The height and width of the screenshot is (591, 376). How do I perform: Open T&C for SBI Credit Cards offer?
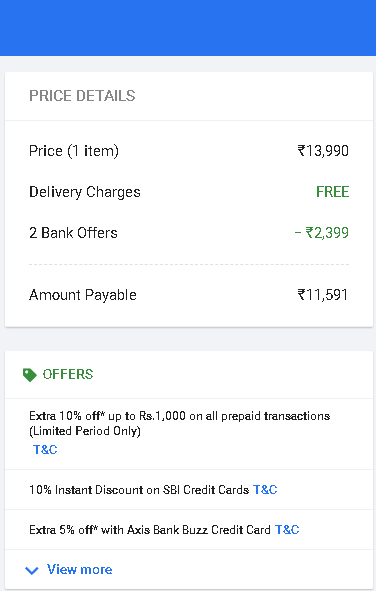click(265, 490)
